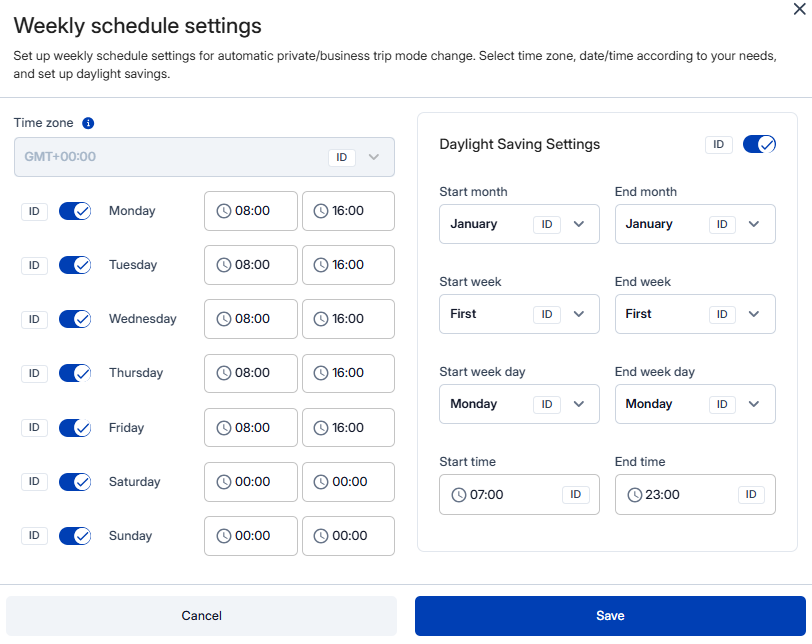This screenshot has height=644, width=812.
Task: Click the Cancel button
Action: (x=201, y=616)
